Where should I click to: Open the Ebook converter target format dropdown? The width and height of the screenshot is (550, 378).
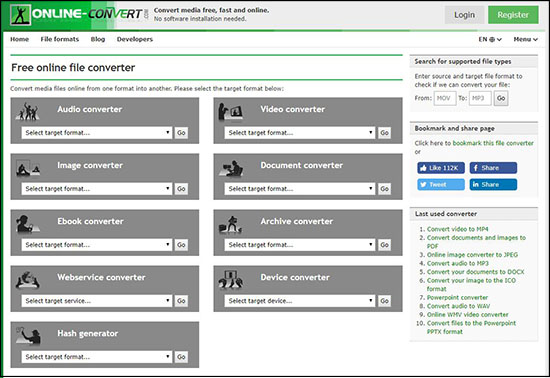pyautogui.click(x=97, y=245)
